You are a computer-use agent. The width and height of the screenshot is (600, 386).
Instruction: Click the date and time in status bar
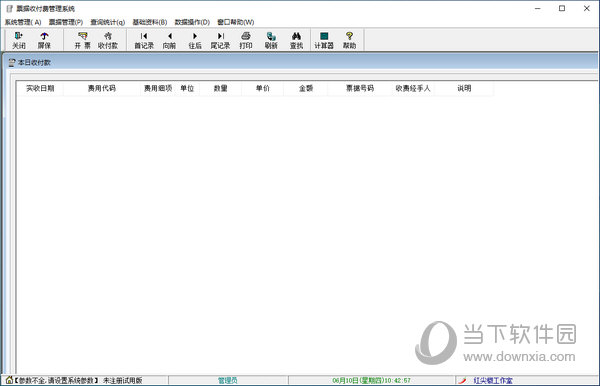(371, 380)
